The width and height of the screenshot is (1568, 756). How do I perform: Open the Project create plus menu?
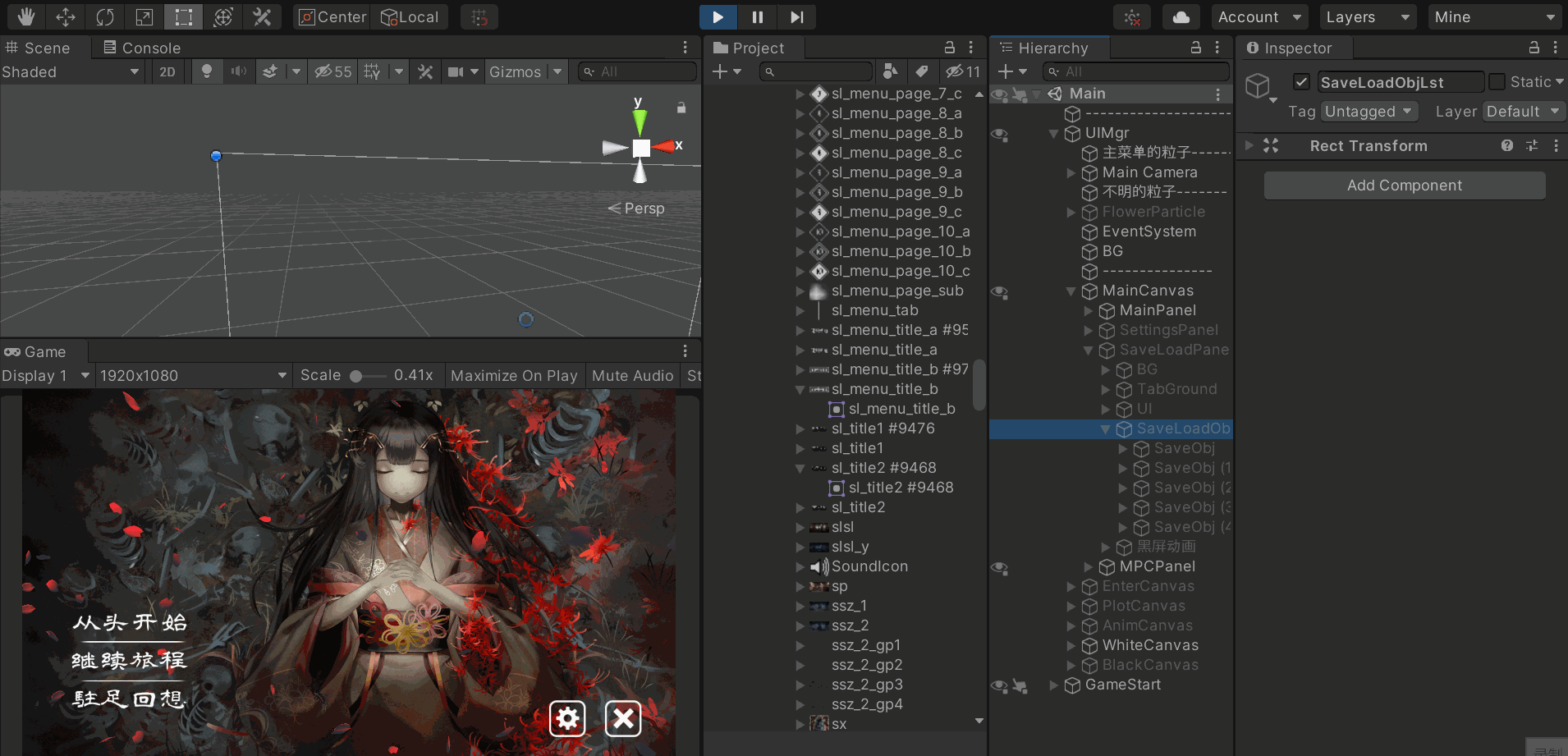point(727,71)
